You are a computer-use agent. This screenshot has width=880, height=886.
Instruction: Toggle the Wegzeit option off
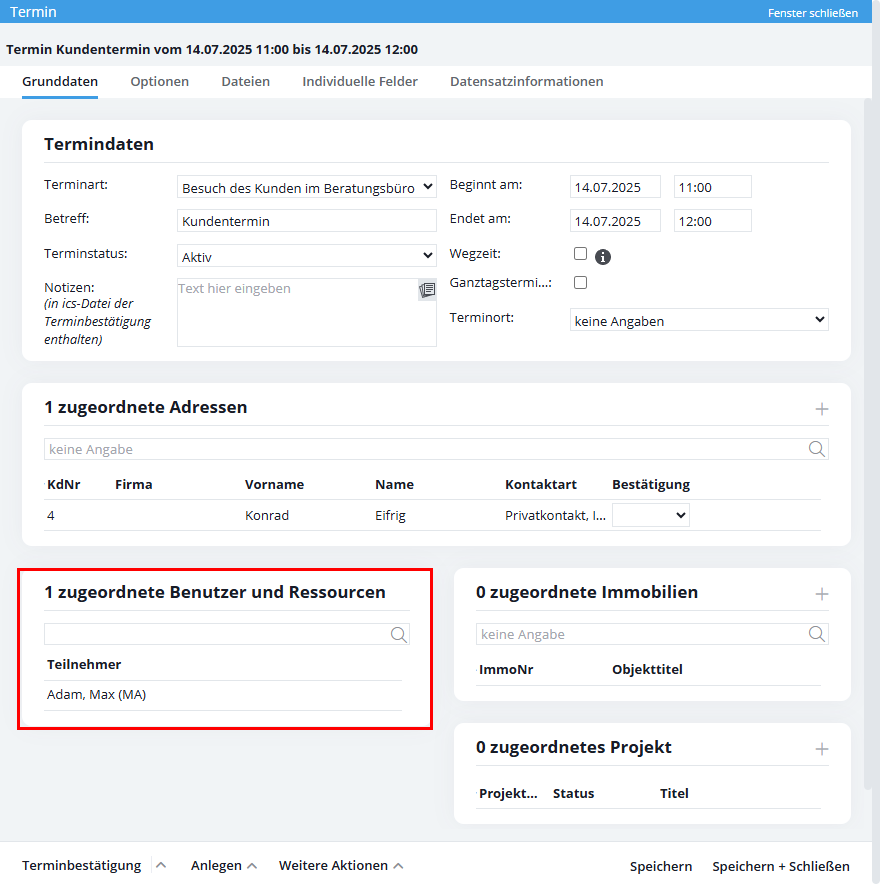click(x=580, y=254)
